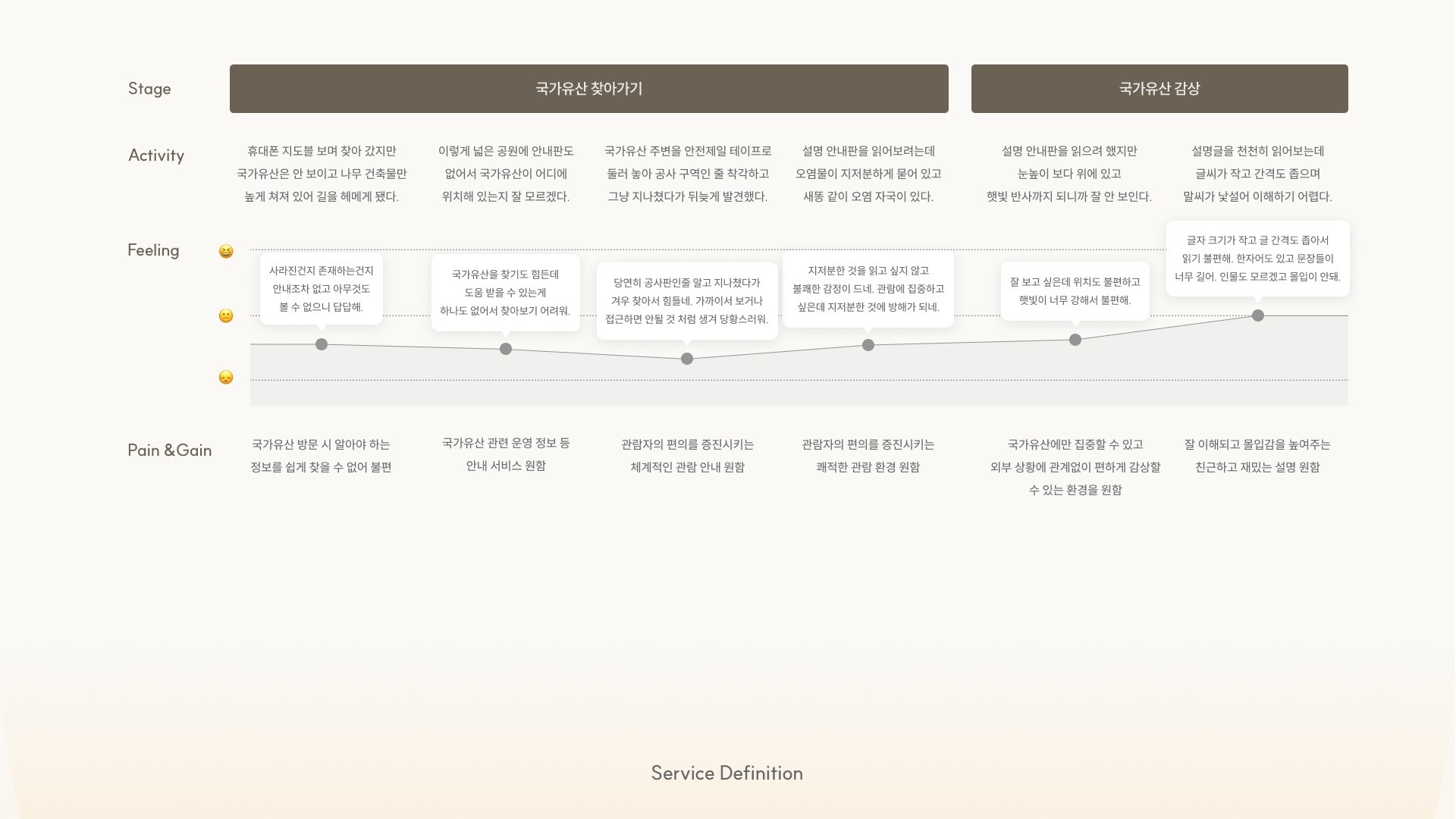The width and height of the screenshot is (1456, 819).
Task: Click the Service Definition title text
Action: click(726, 773)
